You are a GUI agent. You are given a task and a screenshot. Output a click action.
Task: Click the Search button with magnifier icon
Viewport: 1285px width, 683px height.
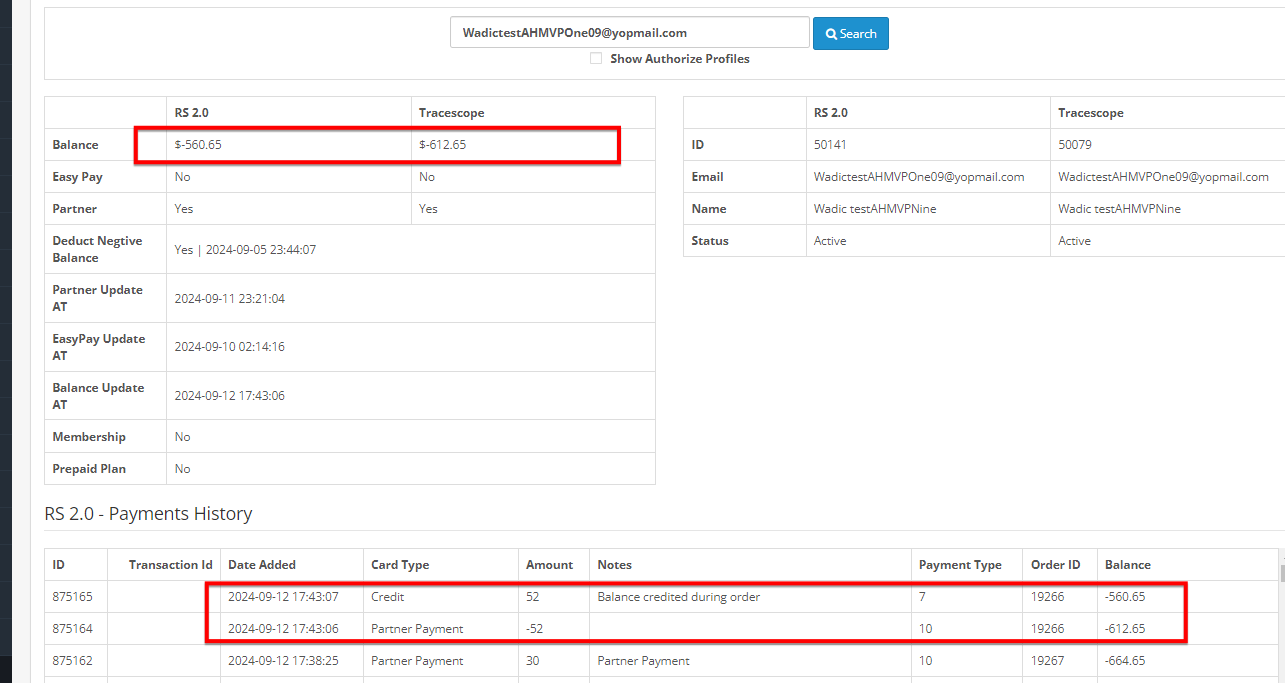click(850, 33)
